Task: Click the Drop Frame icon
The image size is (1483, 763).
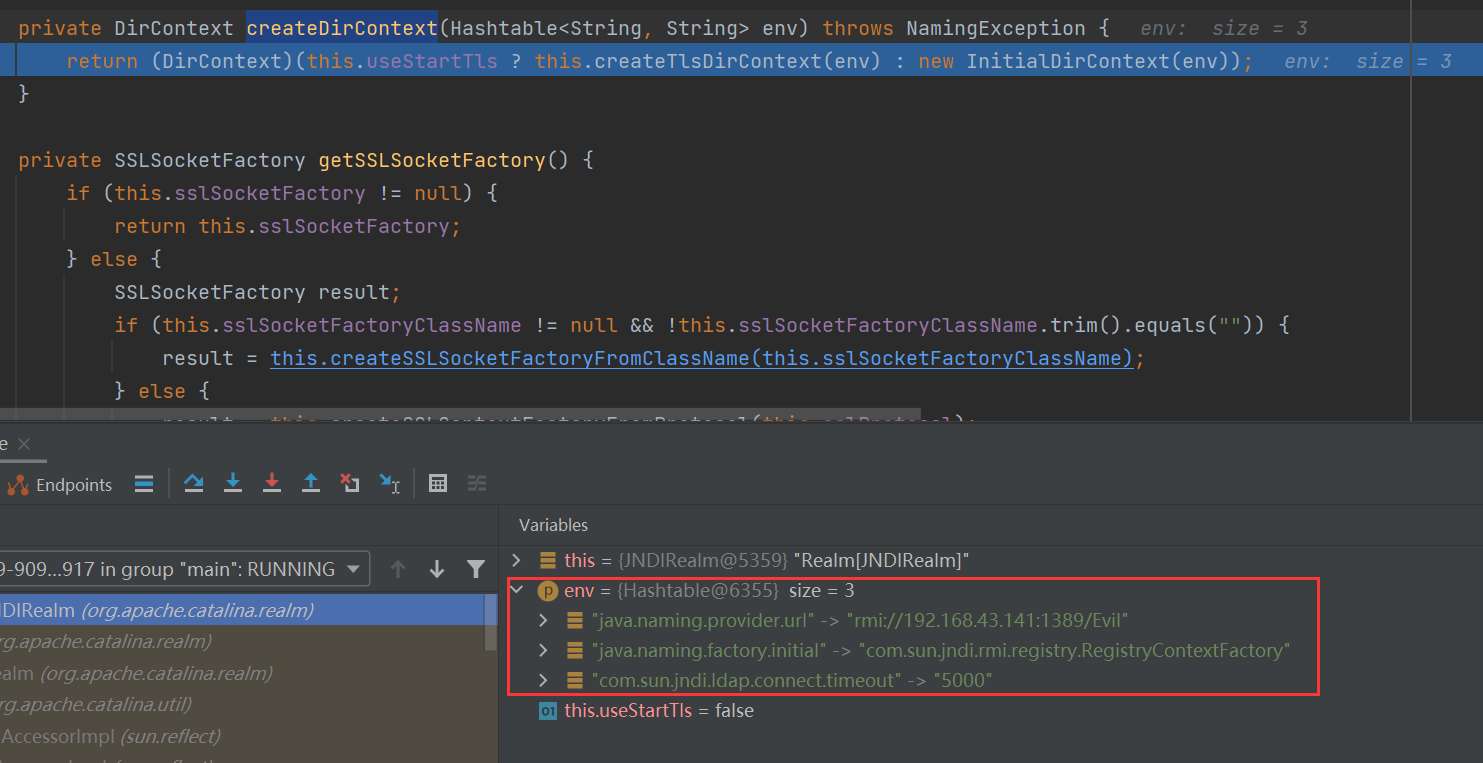Action: [350, 483]
